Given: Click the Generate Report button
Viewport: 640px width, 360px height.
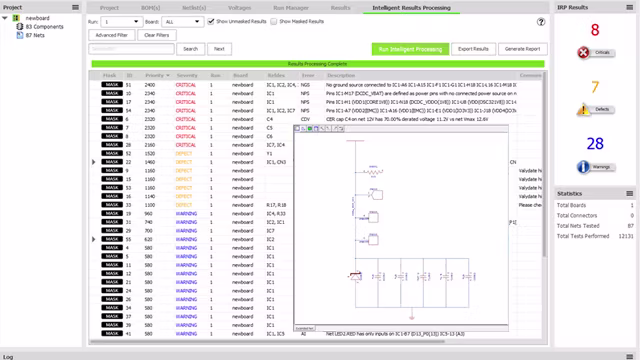Looking at the screenshot, I should coord(522,49).
